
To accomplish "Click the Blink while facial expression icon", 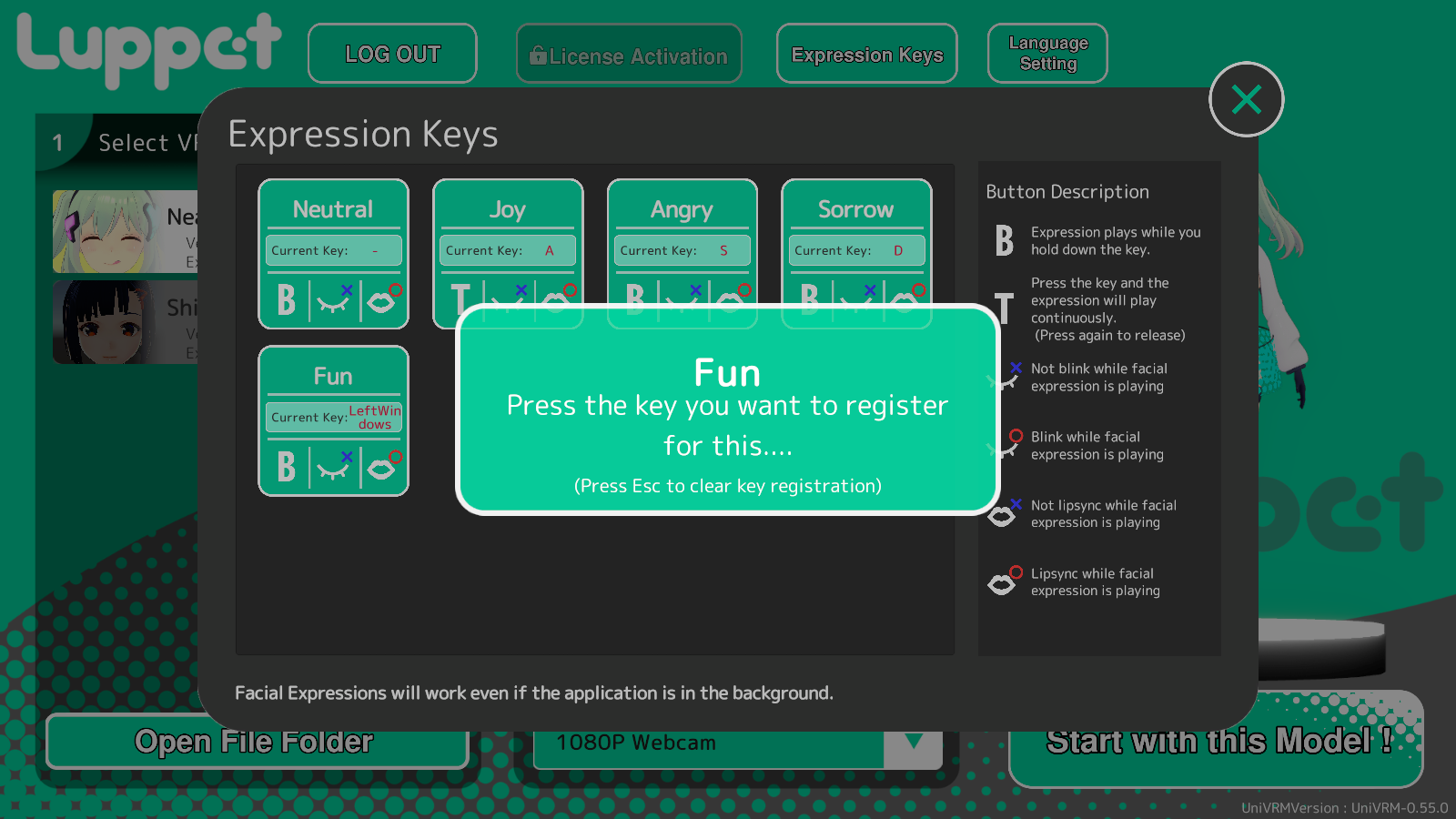I will [1006, 443].
